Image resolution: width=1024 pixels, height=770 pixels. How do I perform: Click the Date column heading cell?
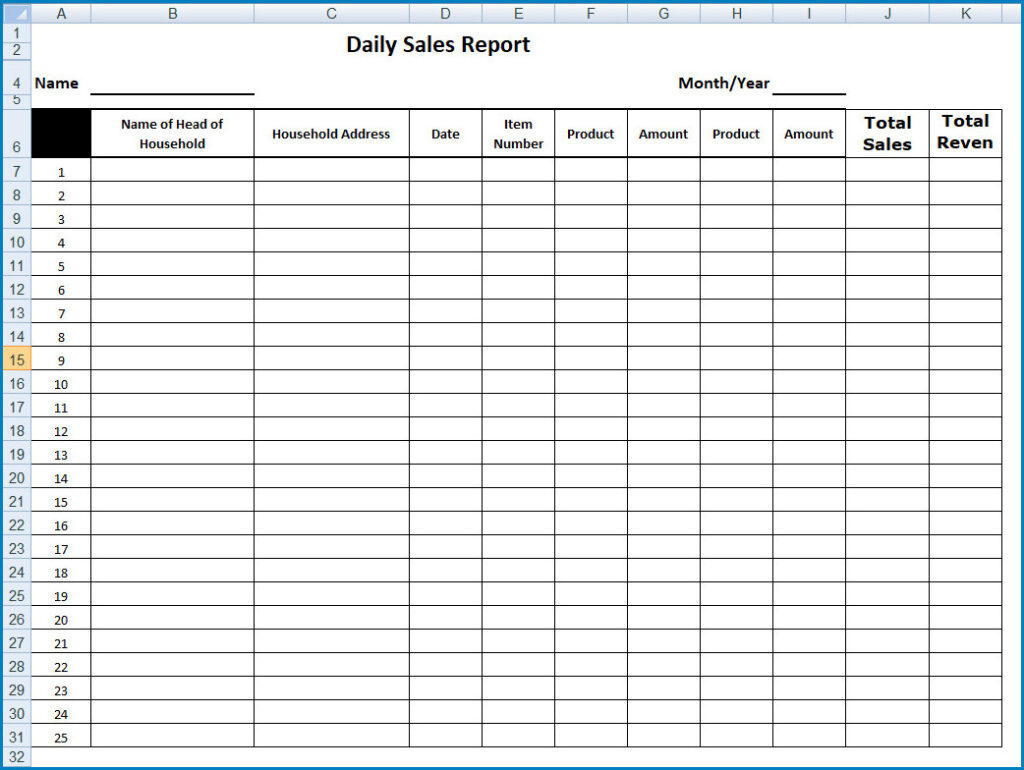tap(445, 131)
